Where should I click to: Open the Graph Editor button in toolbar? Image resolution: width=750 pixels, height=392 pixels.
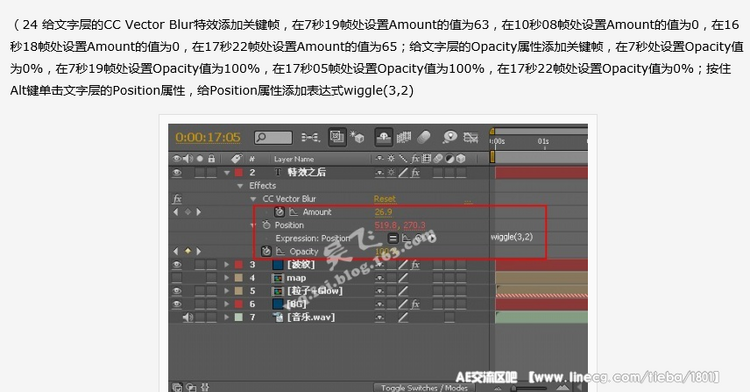pos(471,138)
